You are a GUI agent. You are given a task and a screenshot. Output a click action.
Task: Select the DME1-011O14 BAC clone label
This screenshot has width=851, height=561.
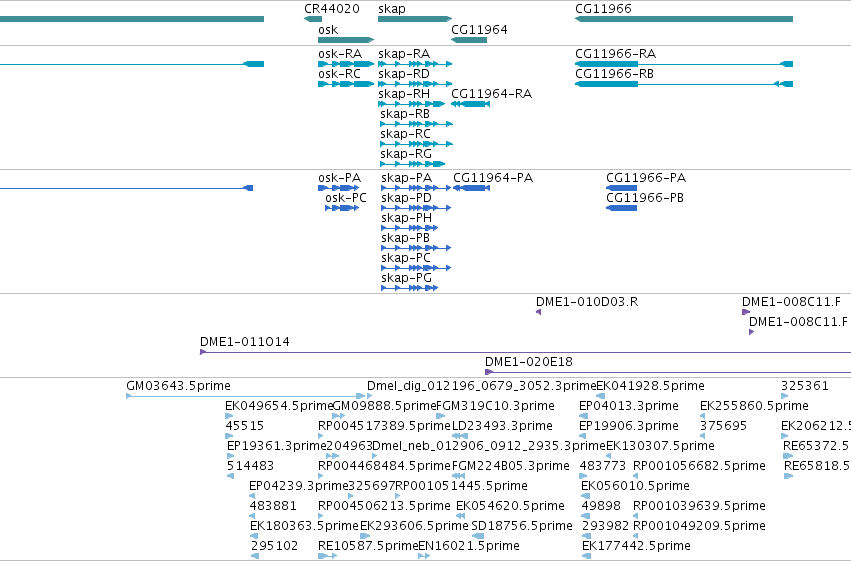[x=245, y=342]
